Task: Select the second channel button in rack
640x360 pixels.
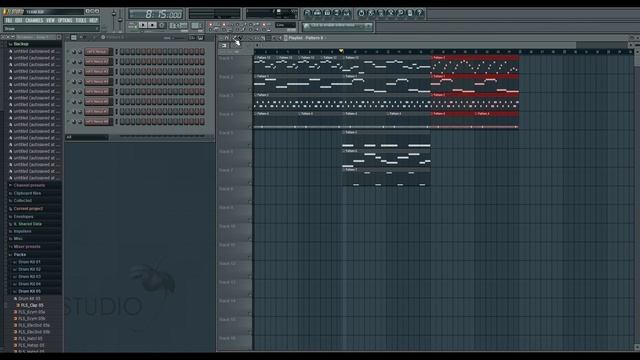Action: tap(97, 62)
